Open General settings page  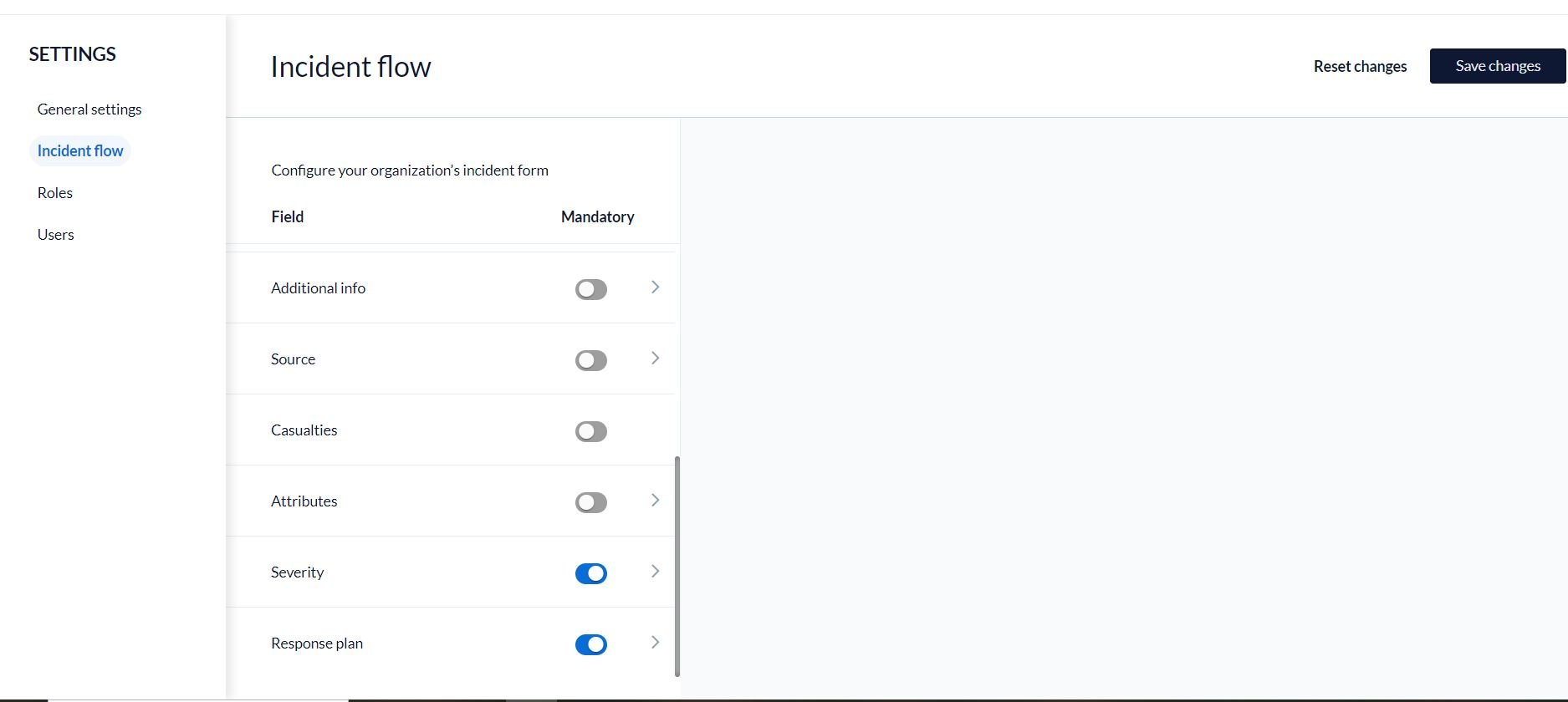click(89, 109)
